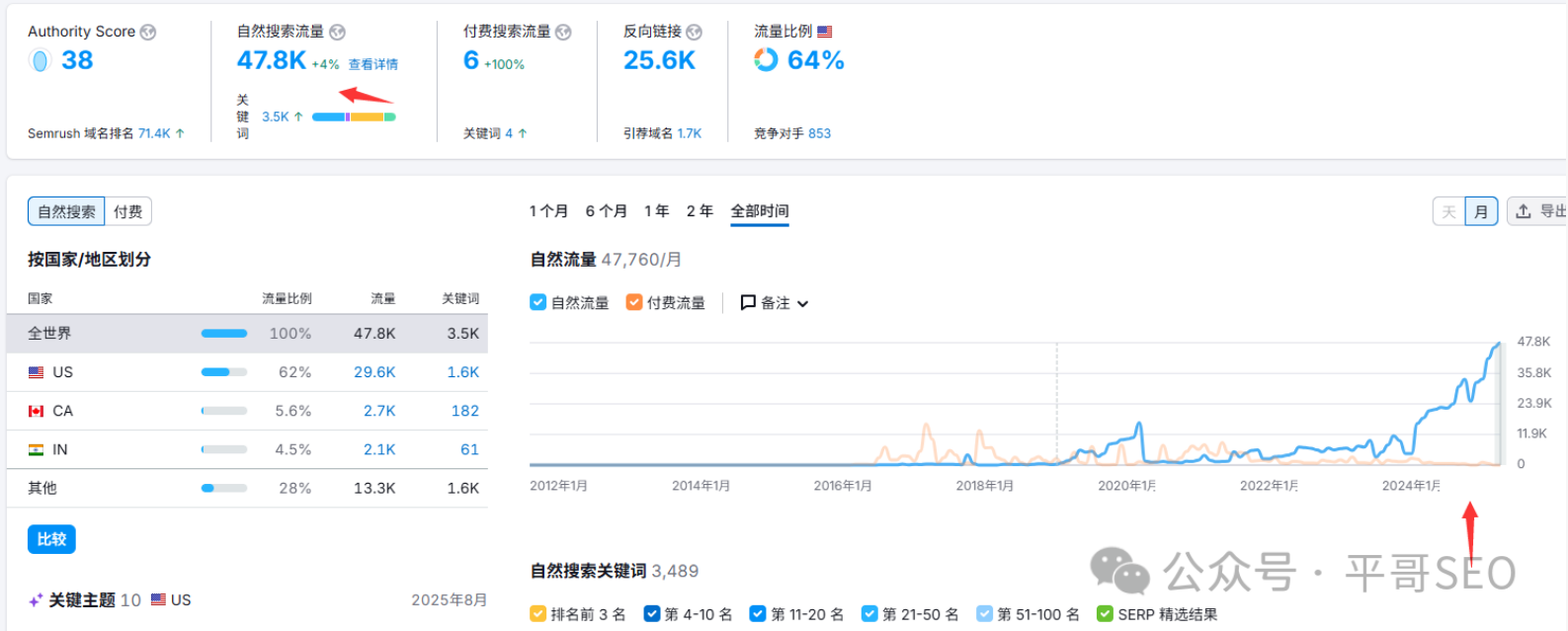Toggle the 付费流量 checkbox
Image resolution: width=1568 pixels, height=631 pixels.
tap(634, 302)
